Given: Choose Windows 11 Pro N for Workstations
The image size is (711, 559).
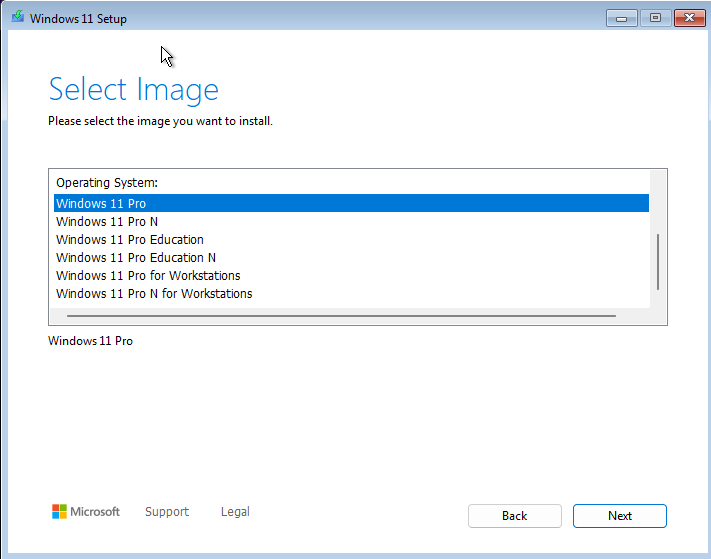Looking at the screenshot, I should coord(154,294).
